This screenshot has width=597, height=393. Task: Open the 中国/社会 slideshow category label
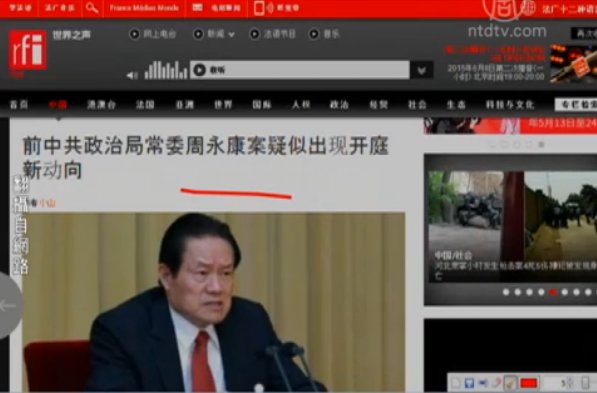pyautogui.click(x=453, y=255)
